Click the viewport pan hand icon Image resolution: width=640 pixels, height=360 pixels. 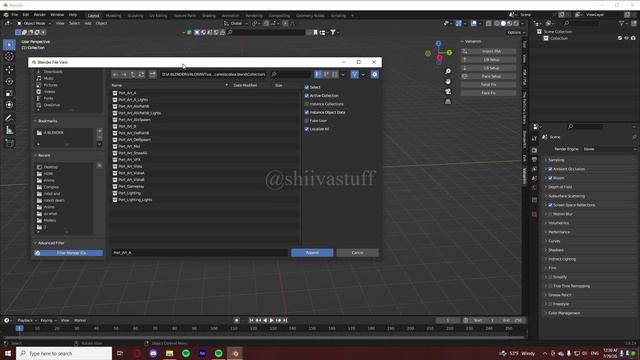pos(448,81)
